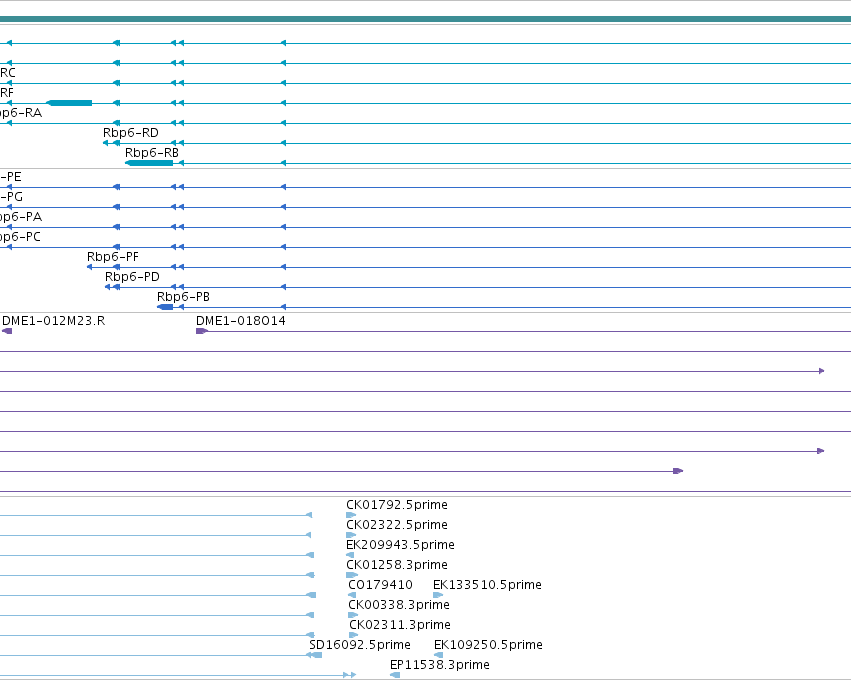
Task: Select the EK209943.5prime EST label
Action: pos(401,545)
